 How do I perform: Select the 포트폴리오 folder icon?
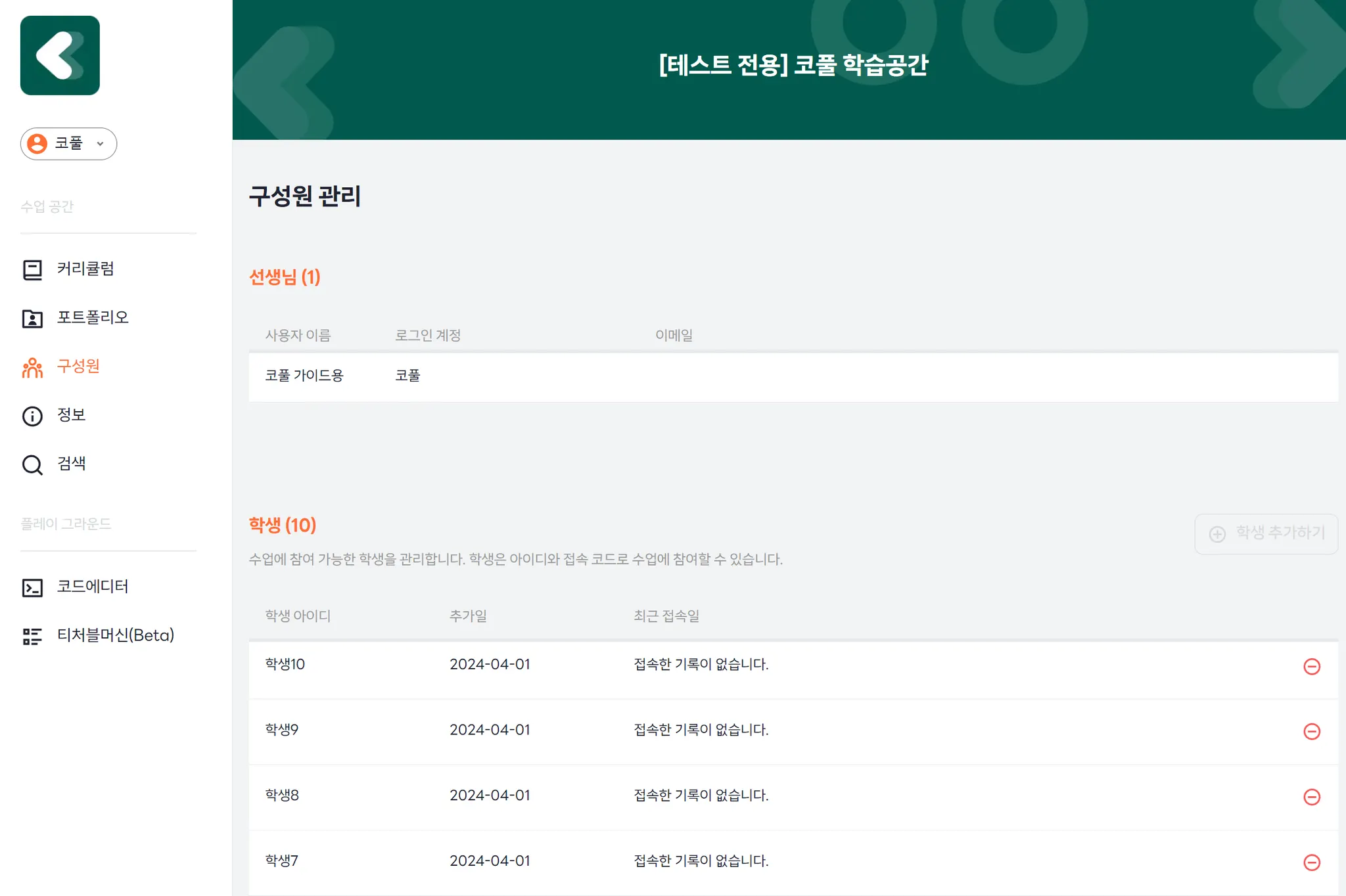tap(32, 318)
